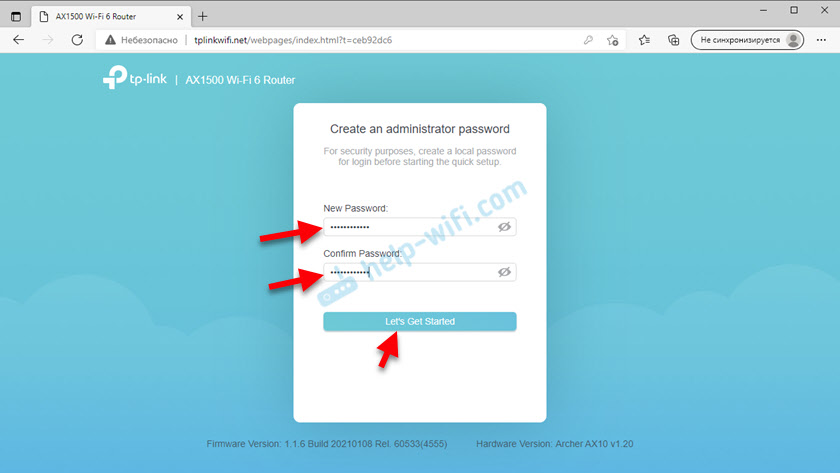Click the TP-Link logo
840x473 pixels.
point(135,78)
